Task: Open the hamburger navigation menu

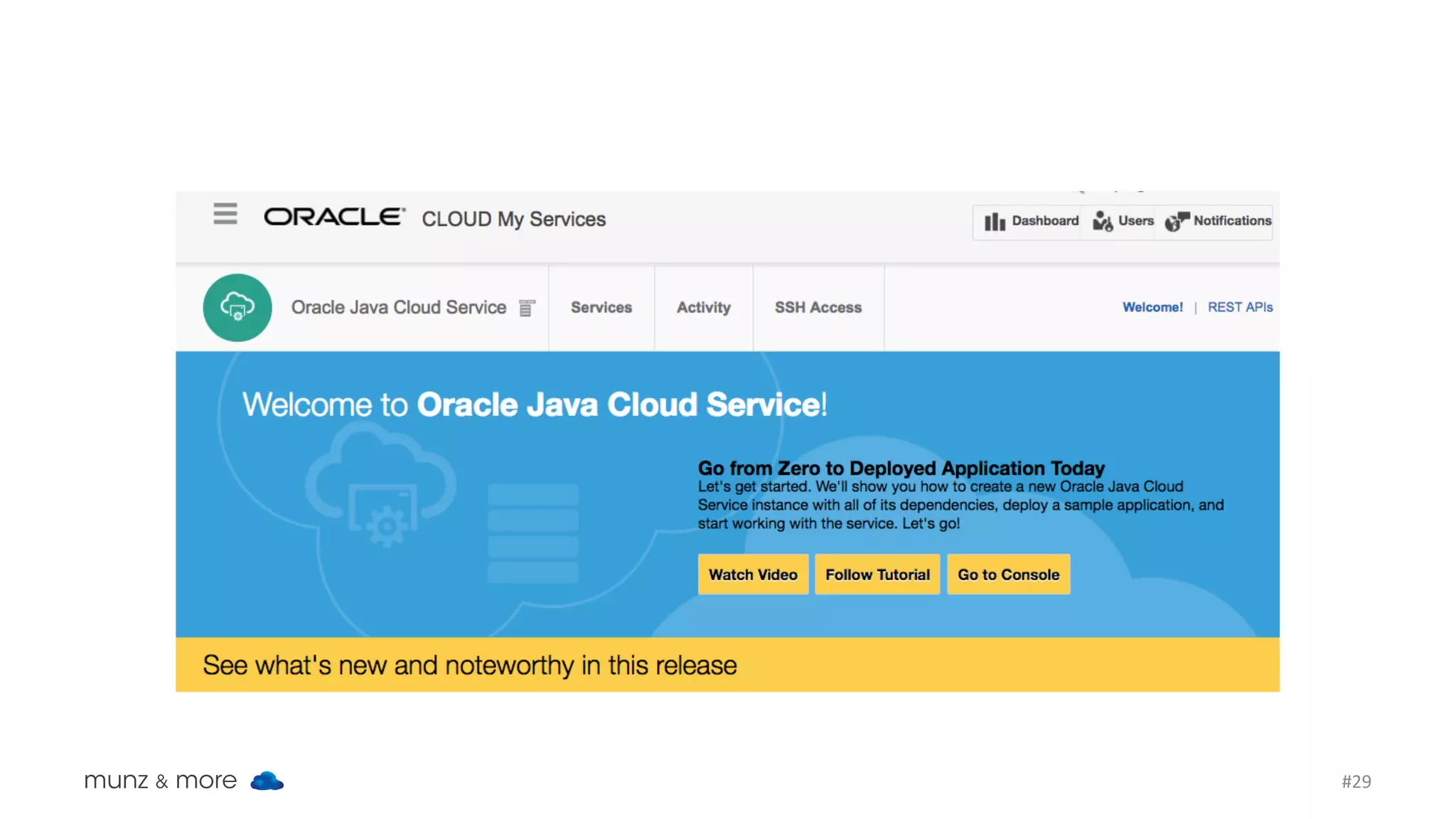Action: (x=225, y=214)
